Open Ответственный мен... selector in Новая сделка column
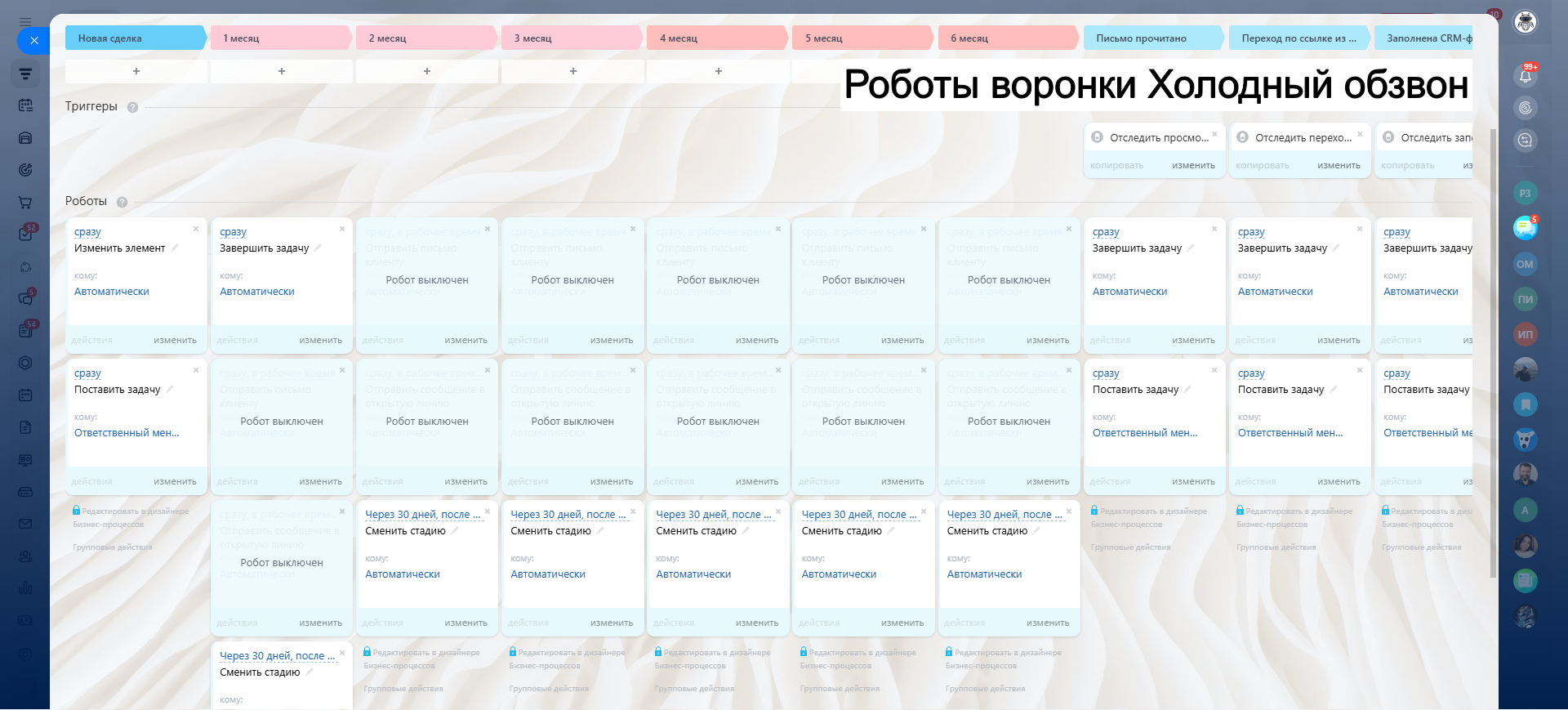Viewport: 1568px width, 710px height. pos(127,433)
